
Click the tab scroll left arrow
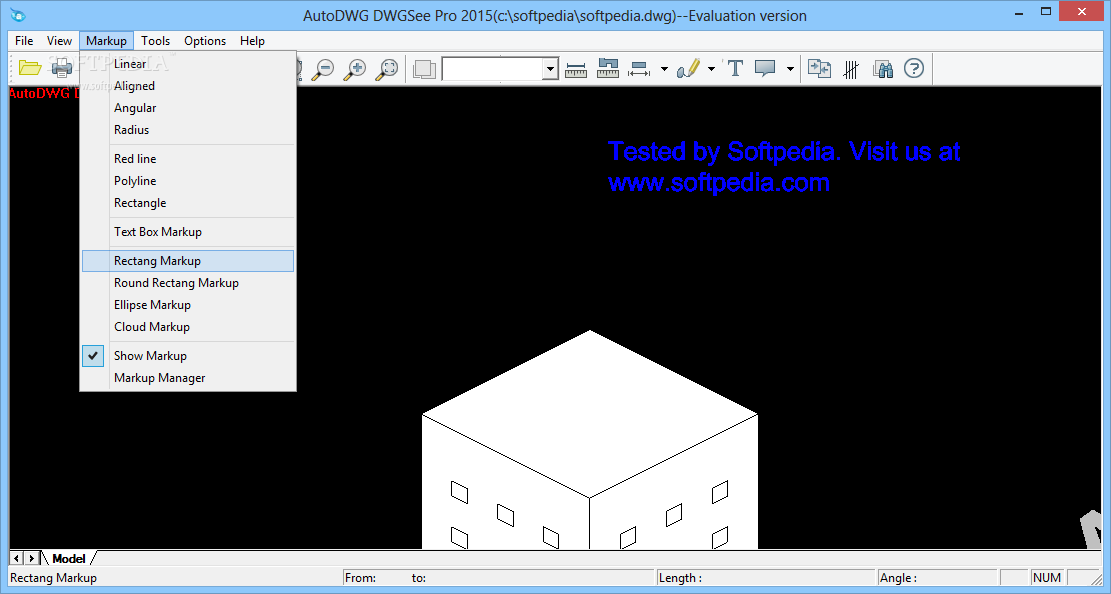[x=16, y=559]
